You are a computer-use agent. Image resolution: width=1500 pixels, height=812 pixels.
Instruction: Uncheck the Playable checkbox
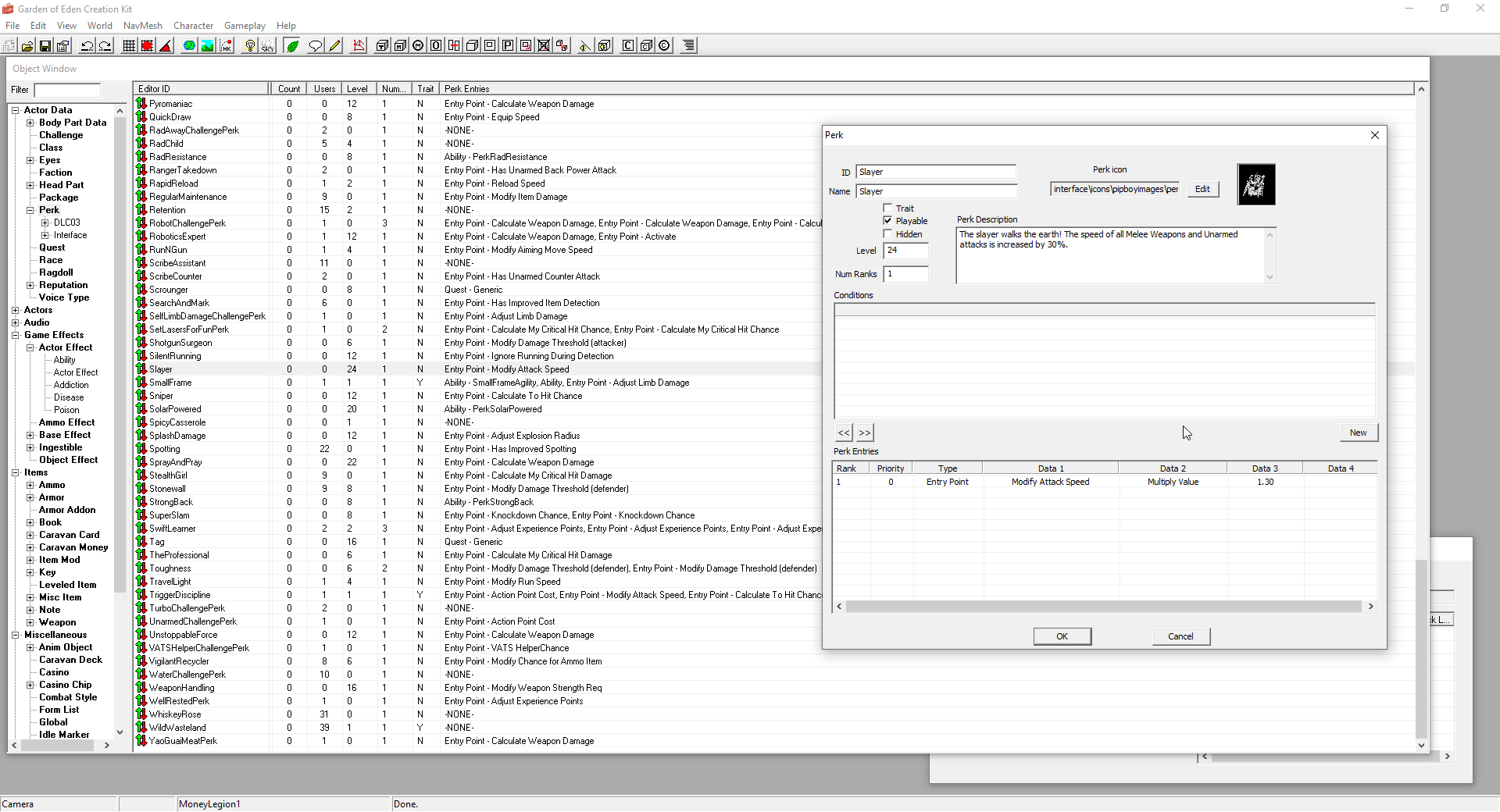[887, 221]
